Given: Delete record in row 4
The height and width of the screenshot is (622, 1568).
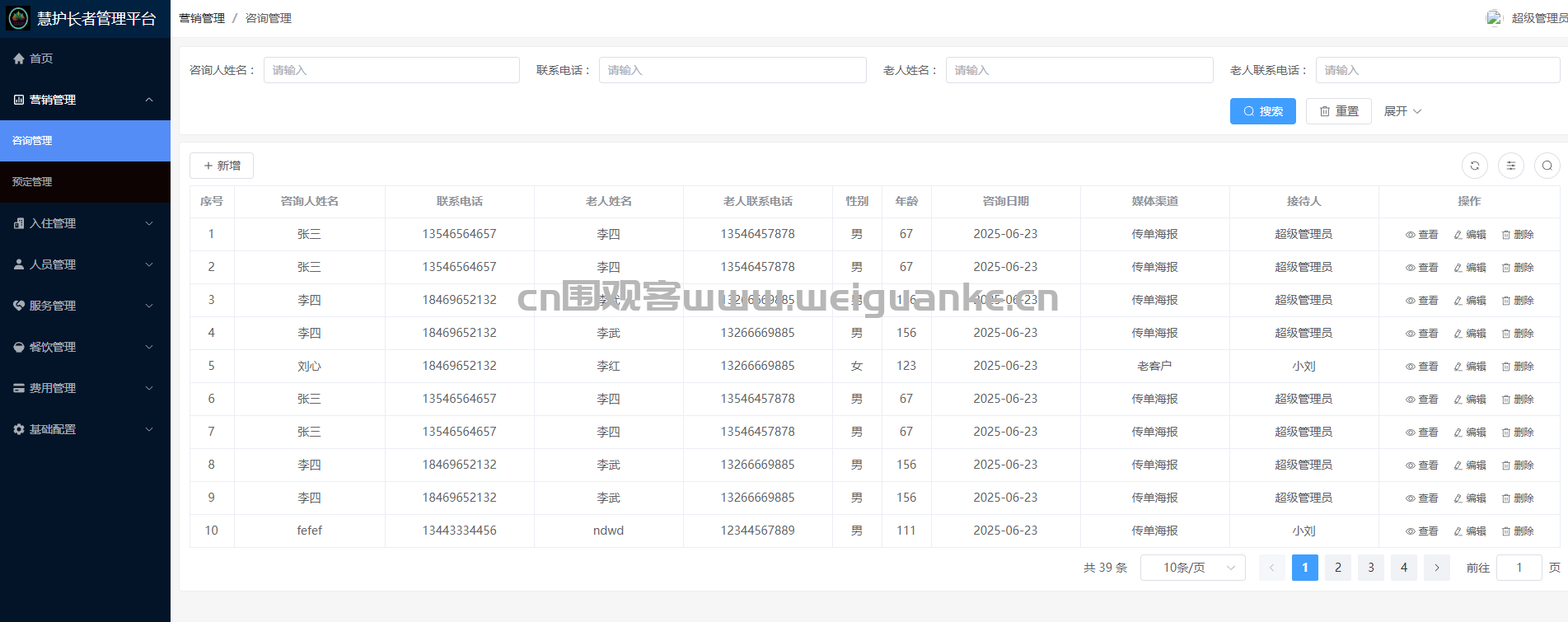Looking at the screenshot, I should point(1518,334).
